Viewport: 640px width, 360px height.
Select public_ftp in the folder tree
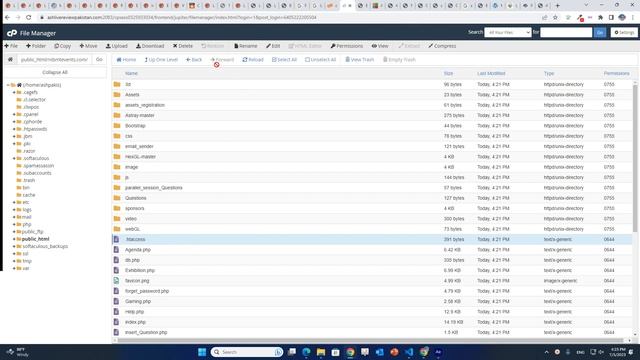click(32, 231)
